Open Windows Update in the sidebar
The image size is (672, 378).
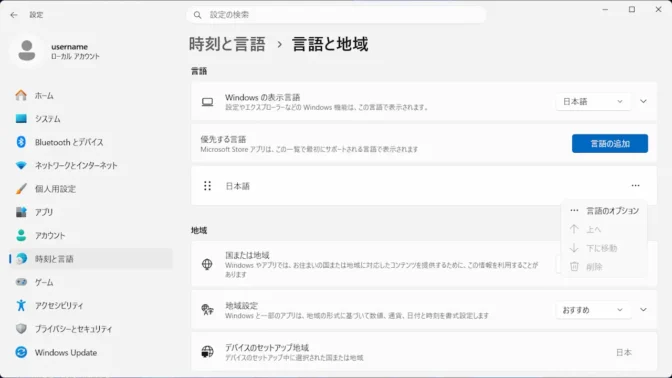tap(91, 352)
